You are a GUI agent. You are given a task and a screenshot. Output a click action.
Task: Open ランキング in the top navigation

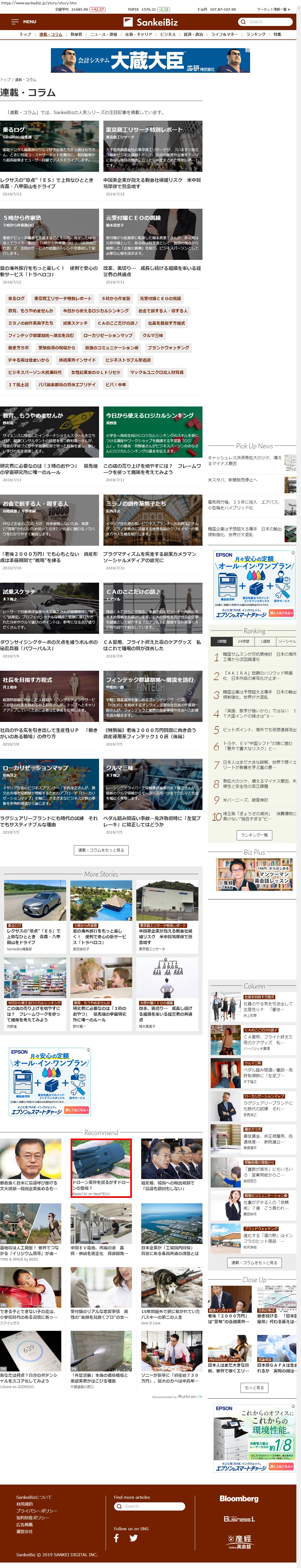(x=255, y=35)
